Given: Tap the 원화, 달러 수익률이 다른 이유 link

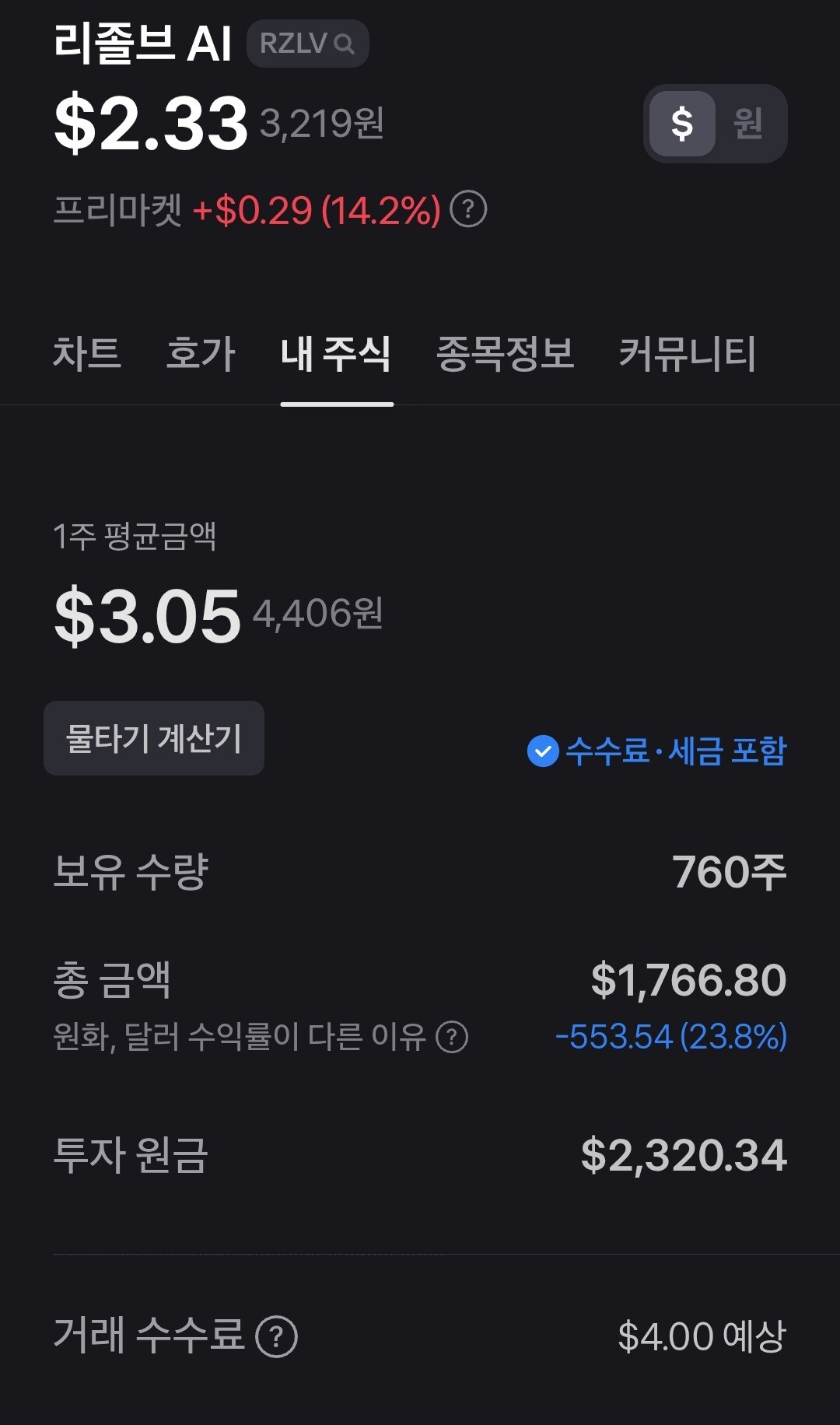Looking at the screenshot, I should click(240, 1036).
